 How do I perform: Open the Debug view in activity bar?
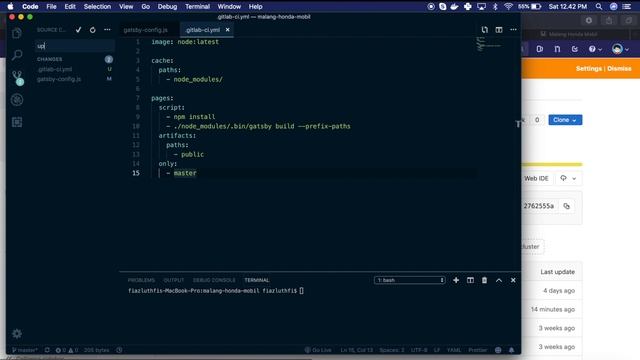click(17, 100)
